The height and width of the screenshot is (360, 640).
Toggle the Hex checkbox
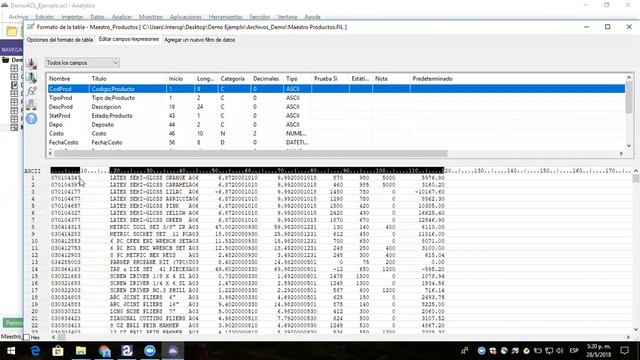click(27, 338)
